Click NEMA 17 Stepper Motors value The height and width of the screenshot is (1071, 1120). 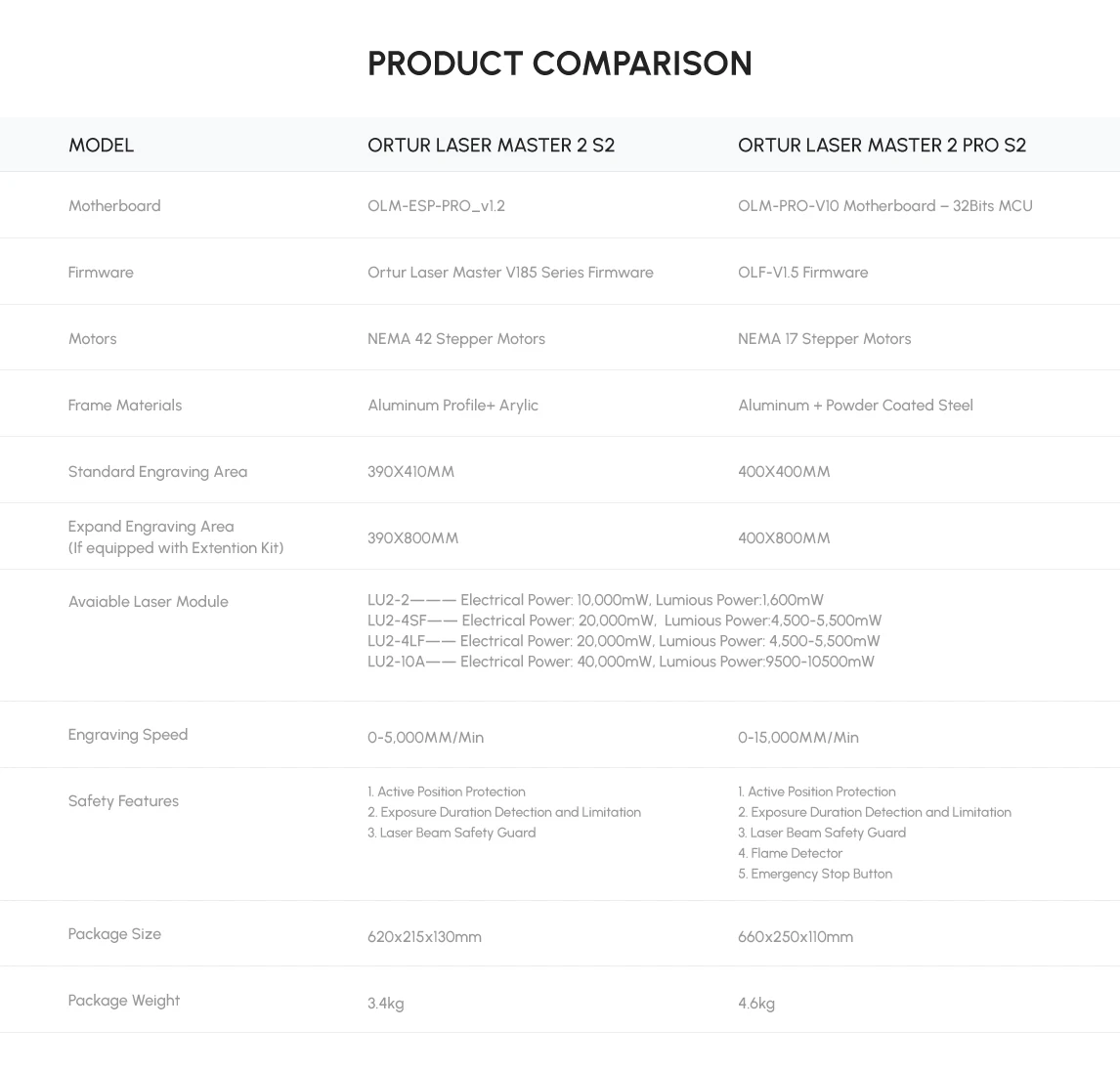(x=824, y=338)
